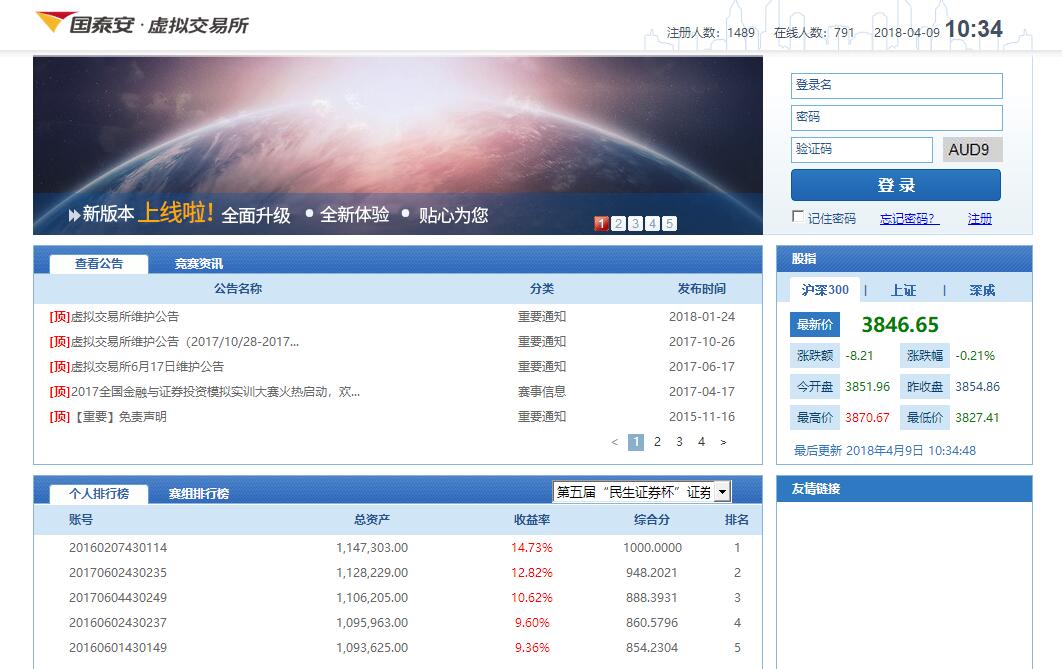Image resolution: width=1062 pixels, height=669 pixels.
Task: Click the AUD9 captcha image
Action: pyautogui.click(x=971, y=150)
